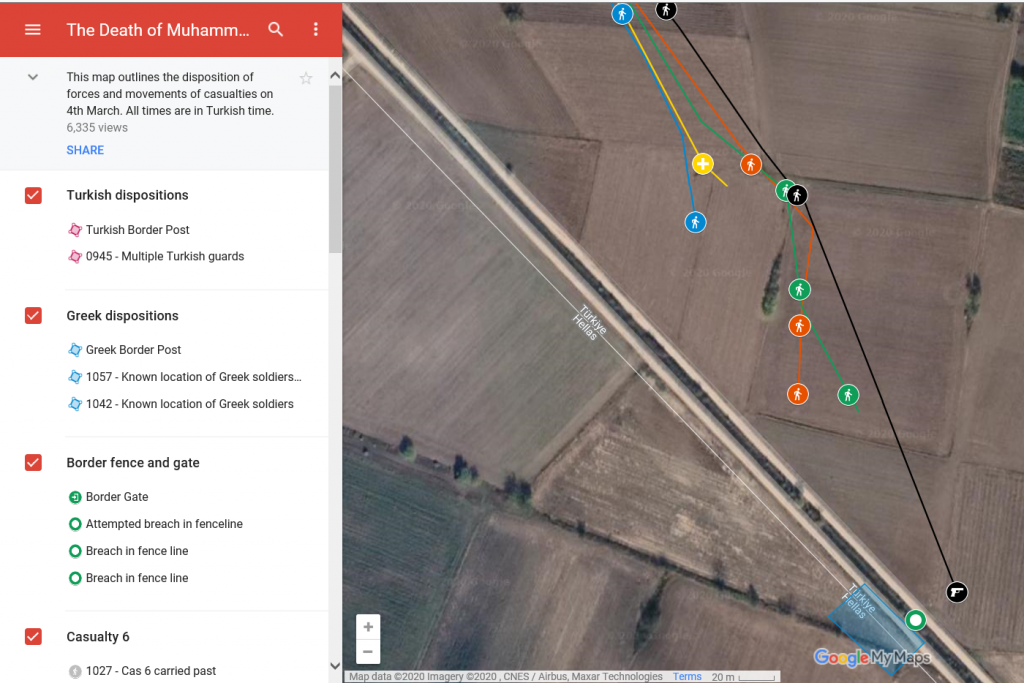This screenshot has height=683, width=1024.
Task: Uncheck the Turkish dispositions layer
Action: click(x=33, y=195)
